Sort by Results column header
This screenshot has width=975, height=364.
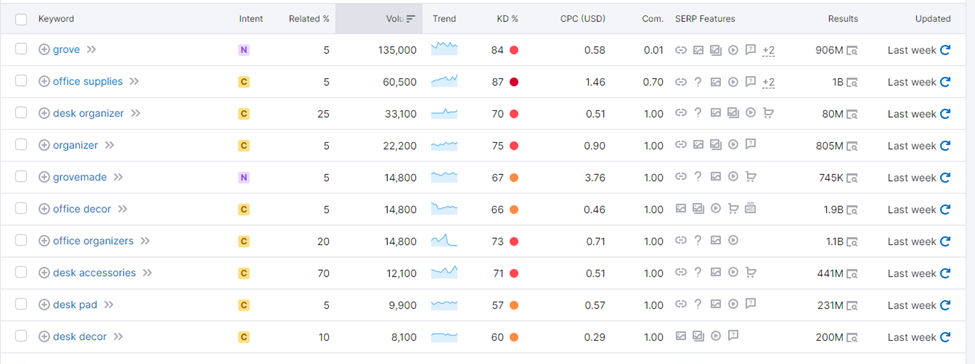click(x=843, y=19)
